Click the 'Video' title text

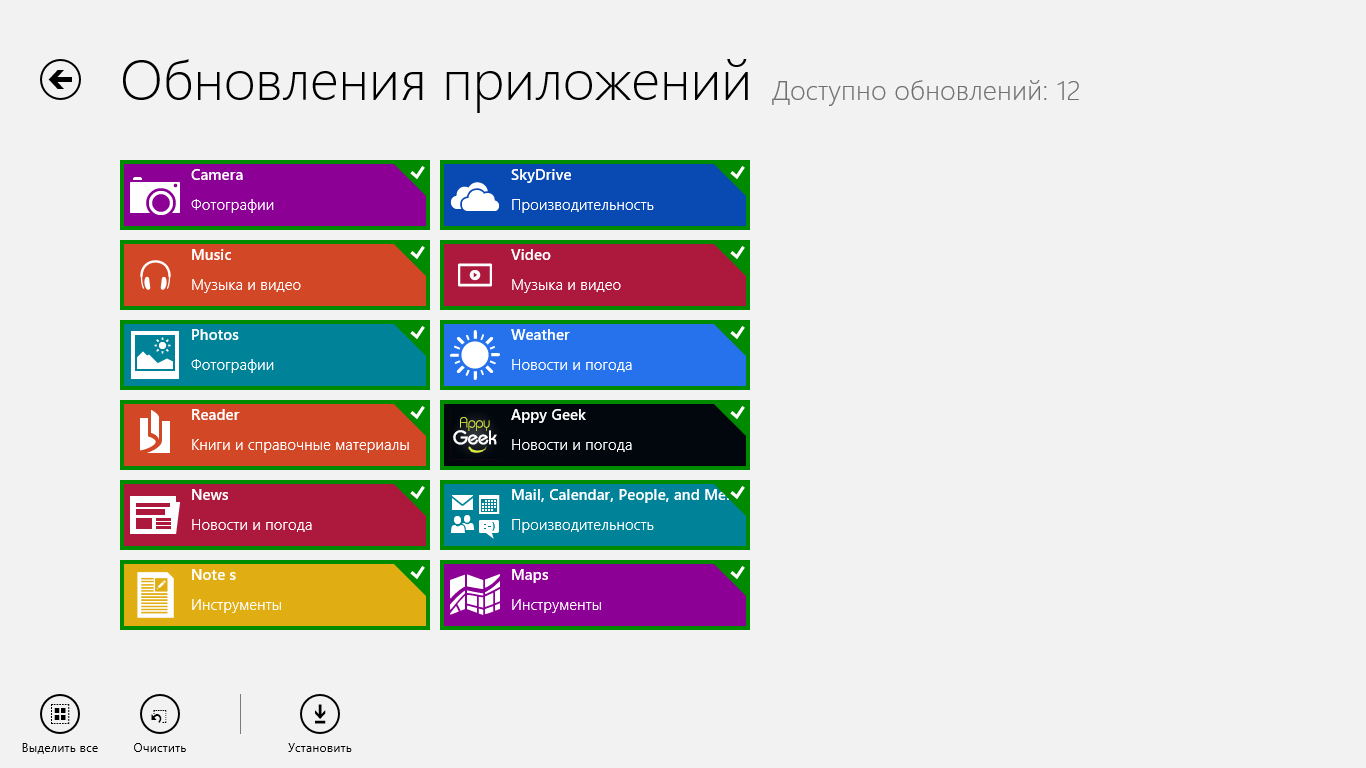(531, 255)
